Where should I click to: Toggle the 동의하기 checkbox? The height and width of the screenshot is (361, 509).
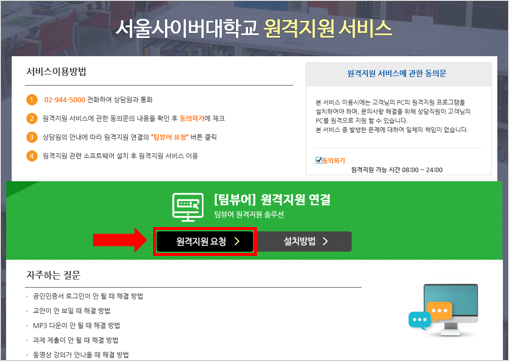click(319, 160)
